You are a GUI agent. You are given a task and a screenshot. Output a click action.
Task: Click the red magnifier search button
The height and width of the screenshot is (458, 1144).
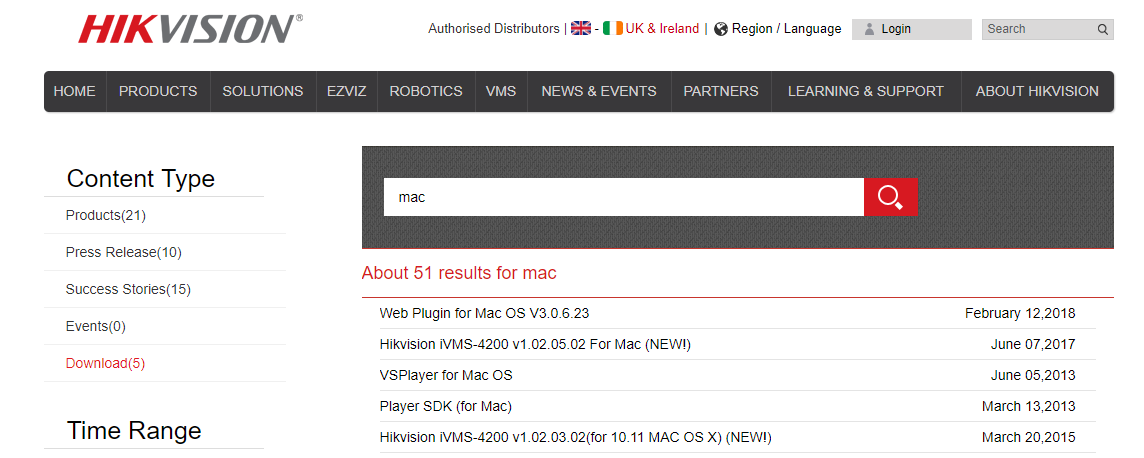click(890, 197)
